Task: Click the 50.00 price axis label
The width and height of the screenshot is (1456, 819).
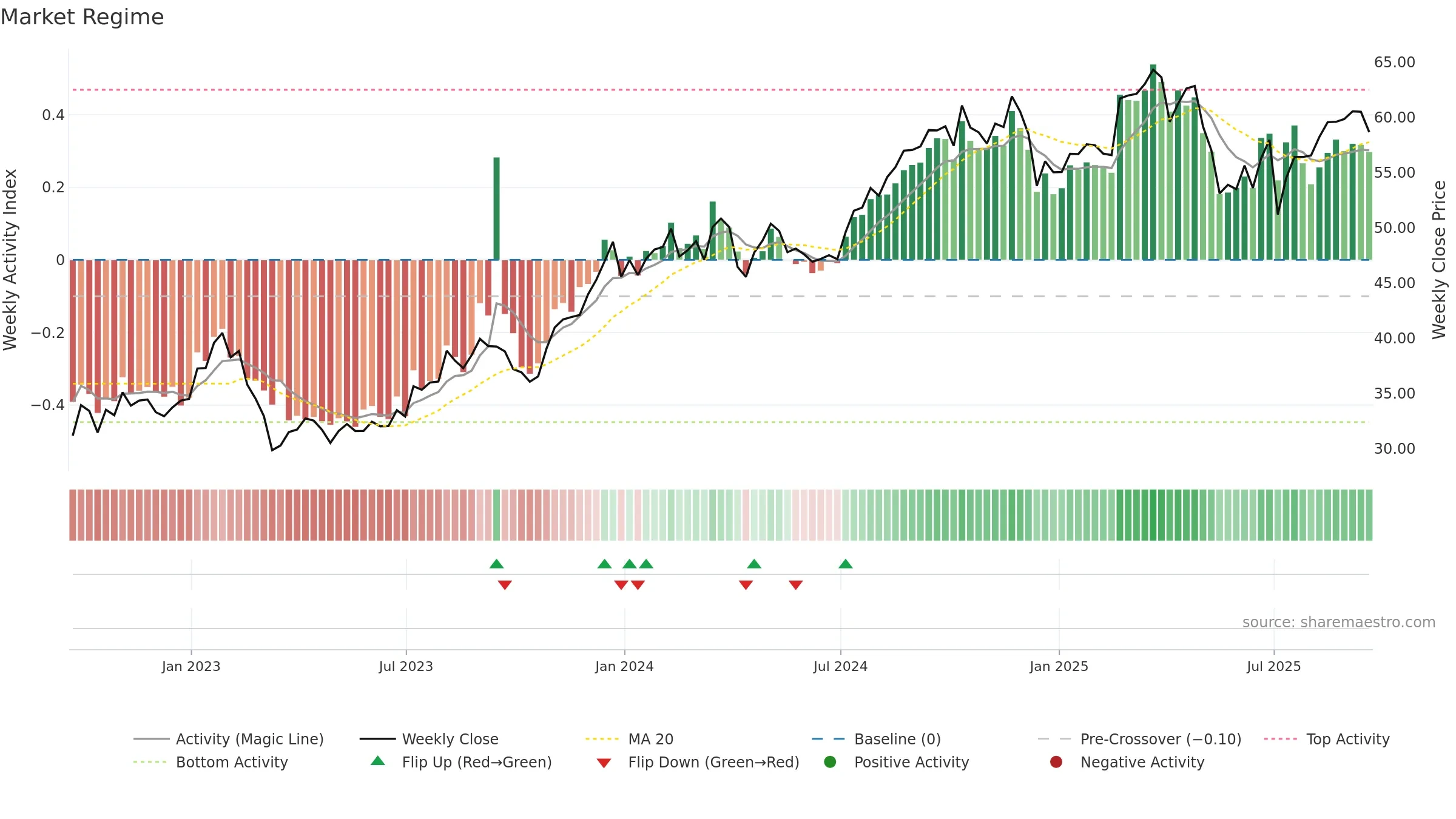Action: (x=1394, y=228)
